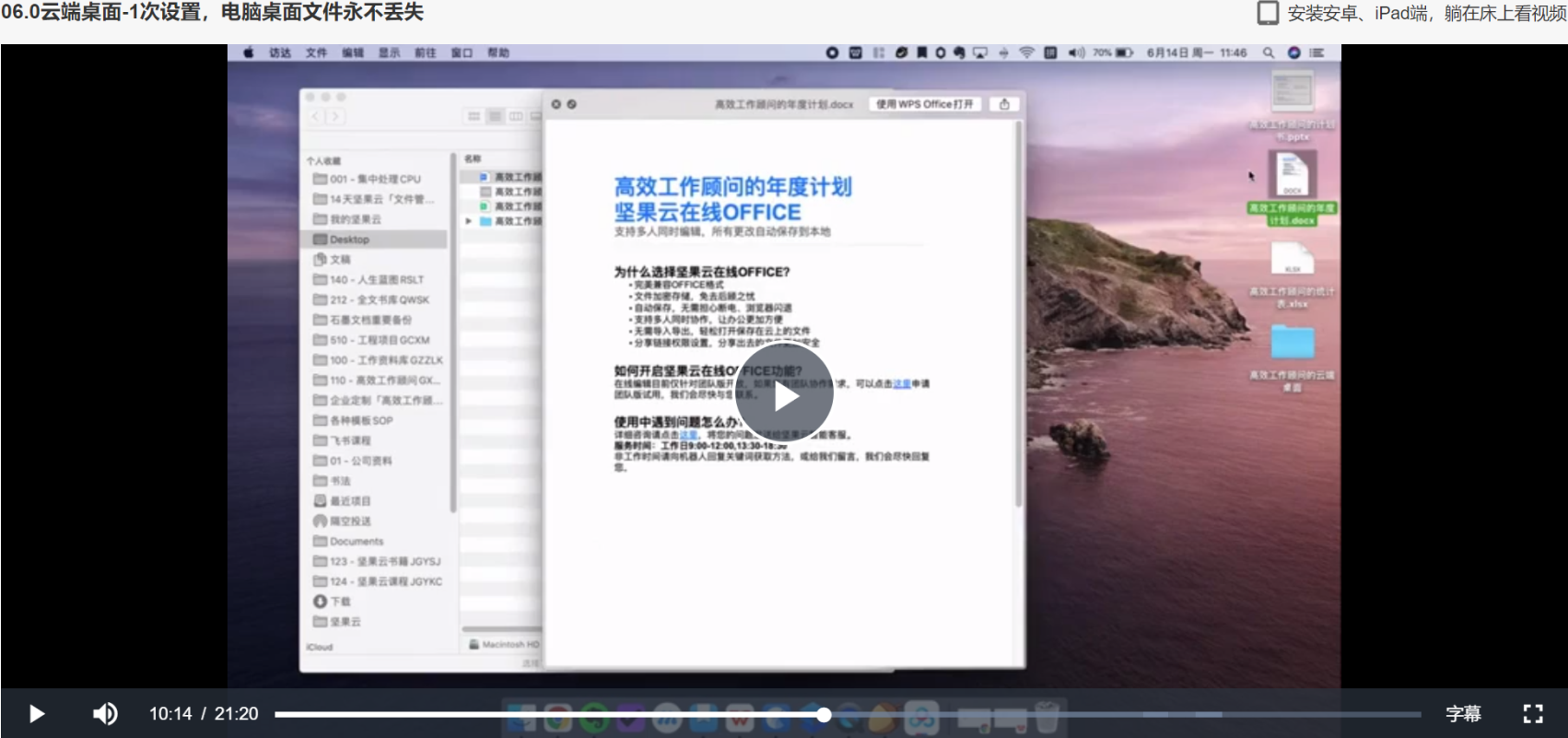Select Desktop in the Finder sidebar

[375, 240]
